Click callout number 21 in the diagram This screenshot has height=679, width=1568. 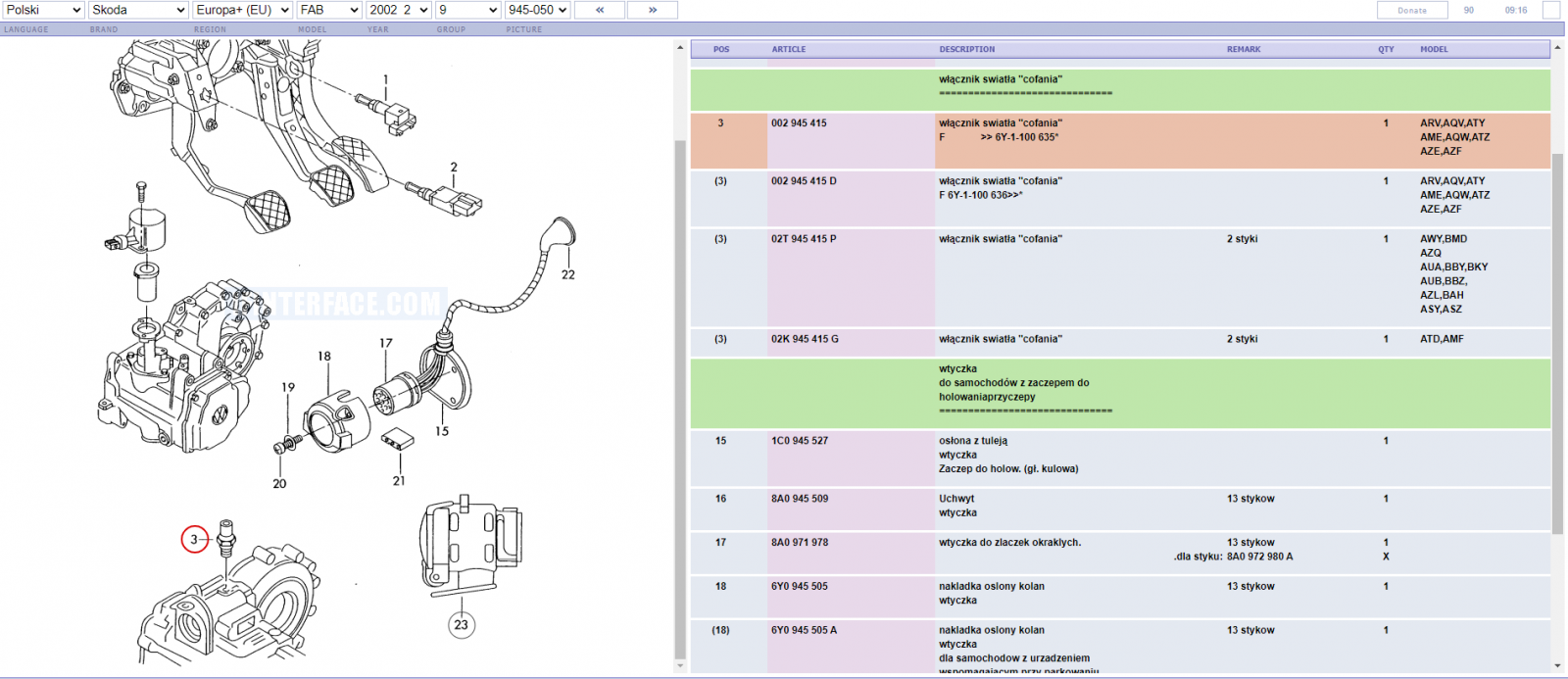pos(399,480)
